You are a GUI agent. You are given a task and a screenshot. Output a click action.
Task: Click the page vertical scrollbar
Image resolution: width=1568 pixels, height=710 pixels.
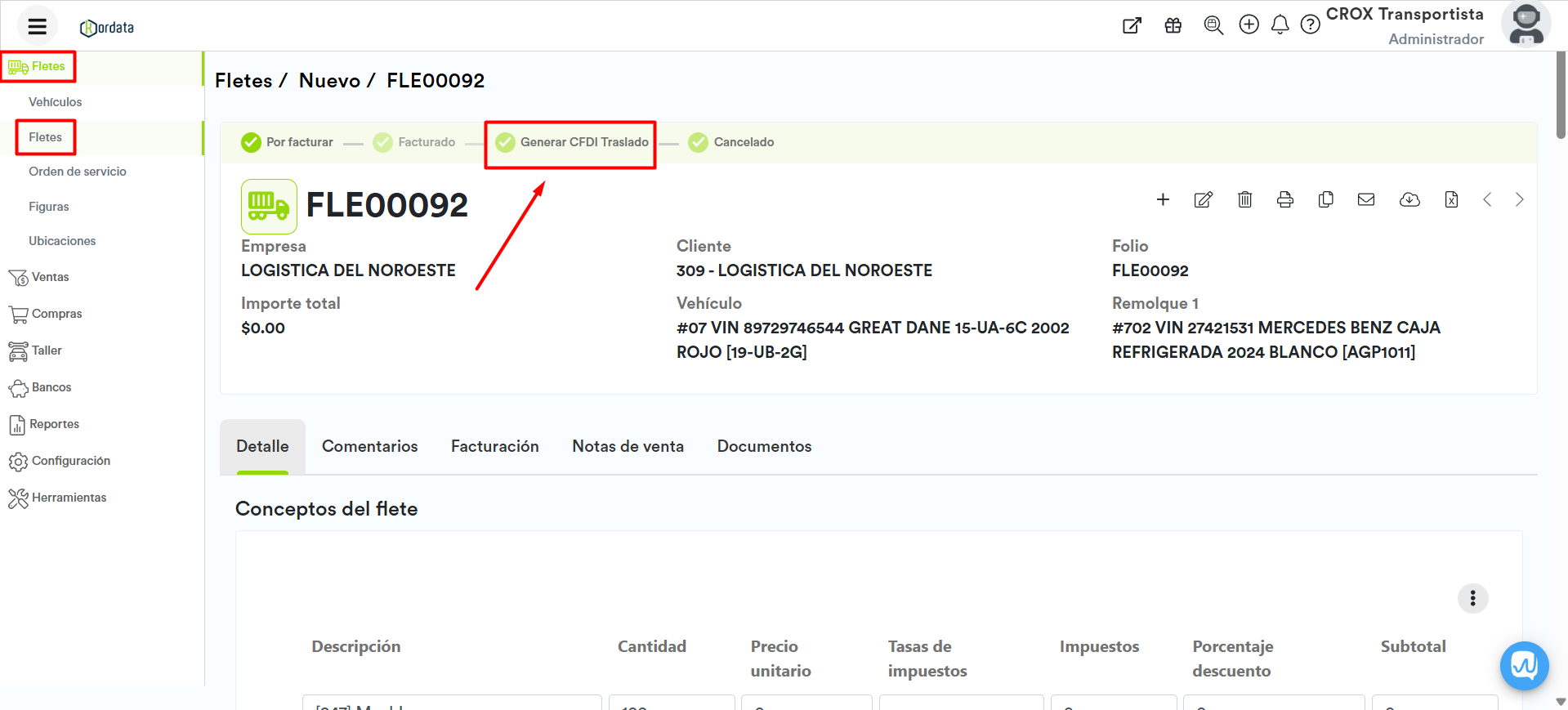tap(1561, 96)
